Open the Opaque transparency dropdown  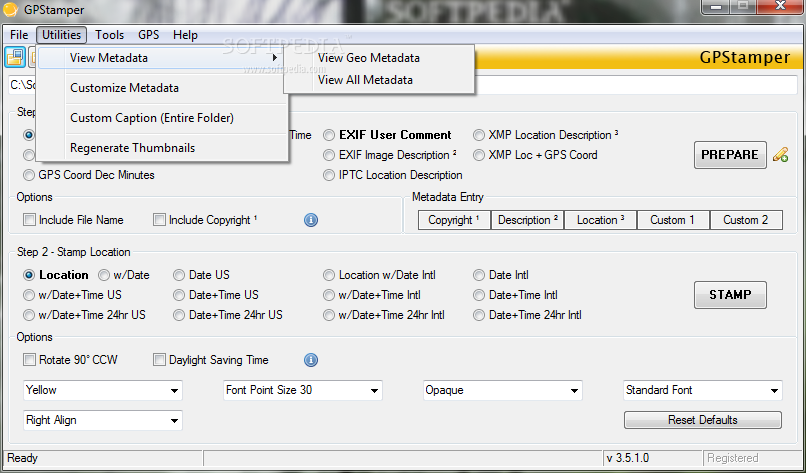(x=502, y=390)
